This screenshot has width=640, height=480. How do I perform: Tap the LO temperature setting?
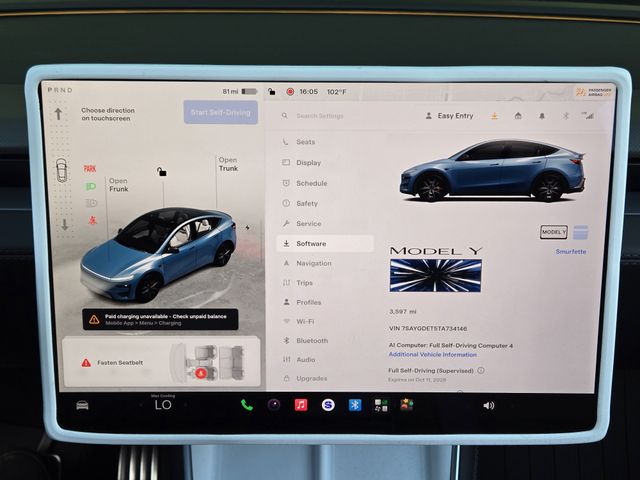click(x=163, y=405)
